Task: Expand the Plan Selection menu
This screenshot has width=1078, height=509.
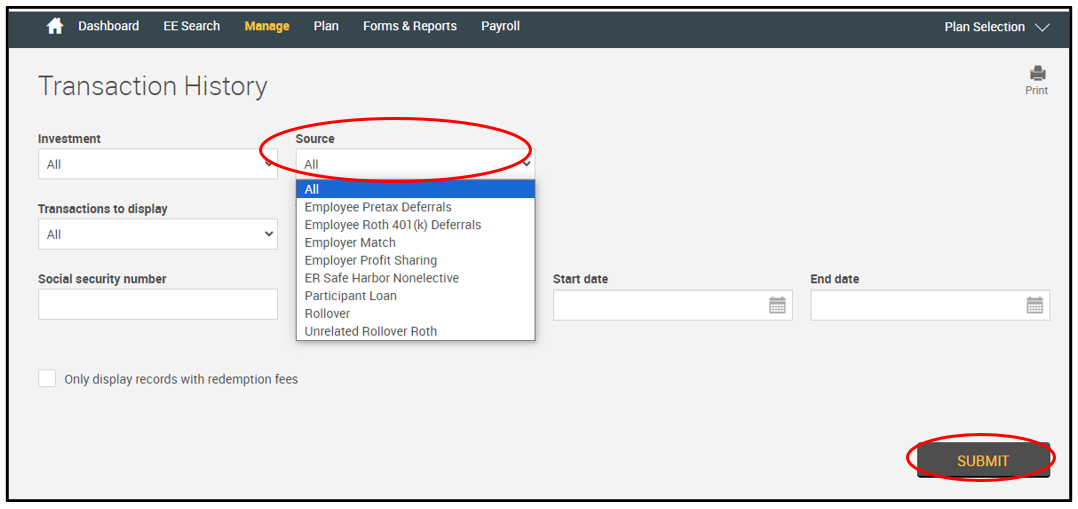Action: point(996,27)
